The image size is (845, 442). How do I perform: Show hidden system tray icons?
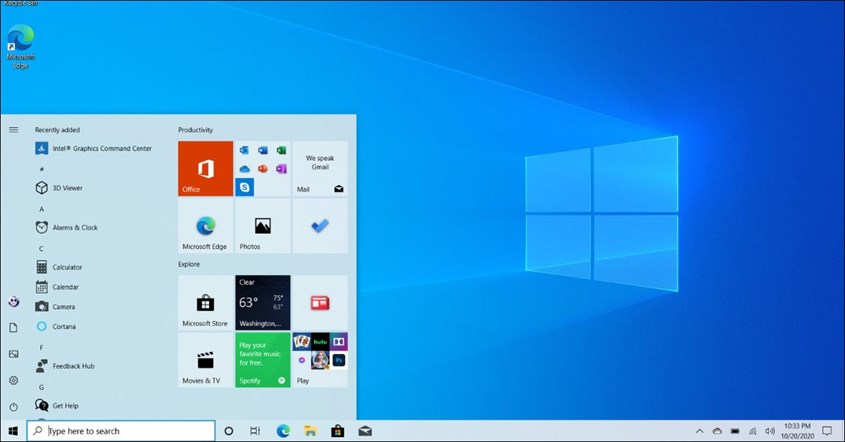coord(699,431)
